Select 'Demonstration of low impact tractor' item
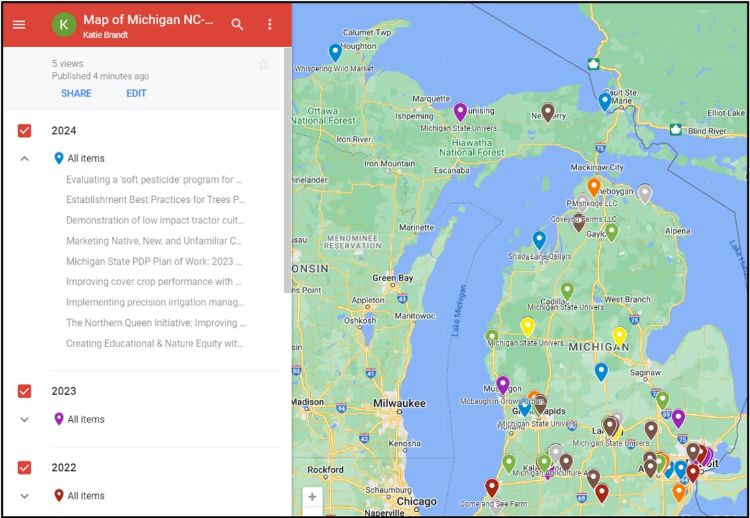 (x=155, y=220)
